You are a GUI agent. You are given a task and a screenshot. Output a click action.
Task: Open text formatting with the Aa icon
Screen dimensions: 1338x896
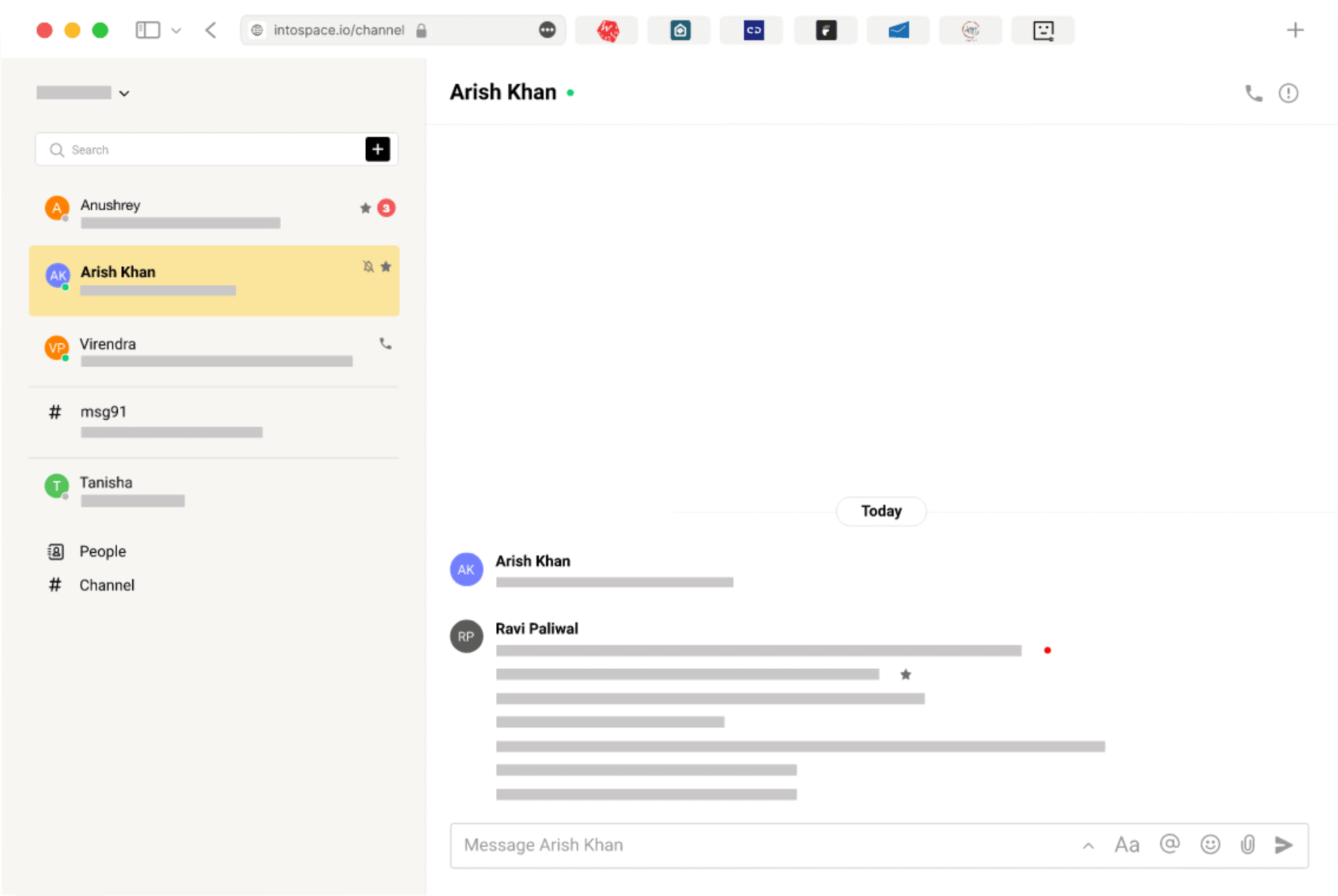tap(1127, 844)
